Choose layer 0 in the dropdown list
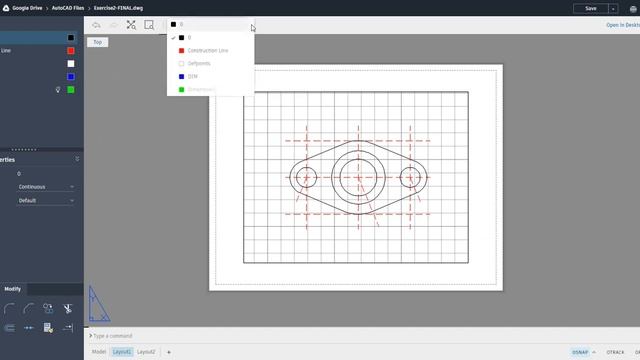Screen dimensions: 640x360 (x=211, y=38)
